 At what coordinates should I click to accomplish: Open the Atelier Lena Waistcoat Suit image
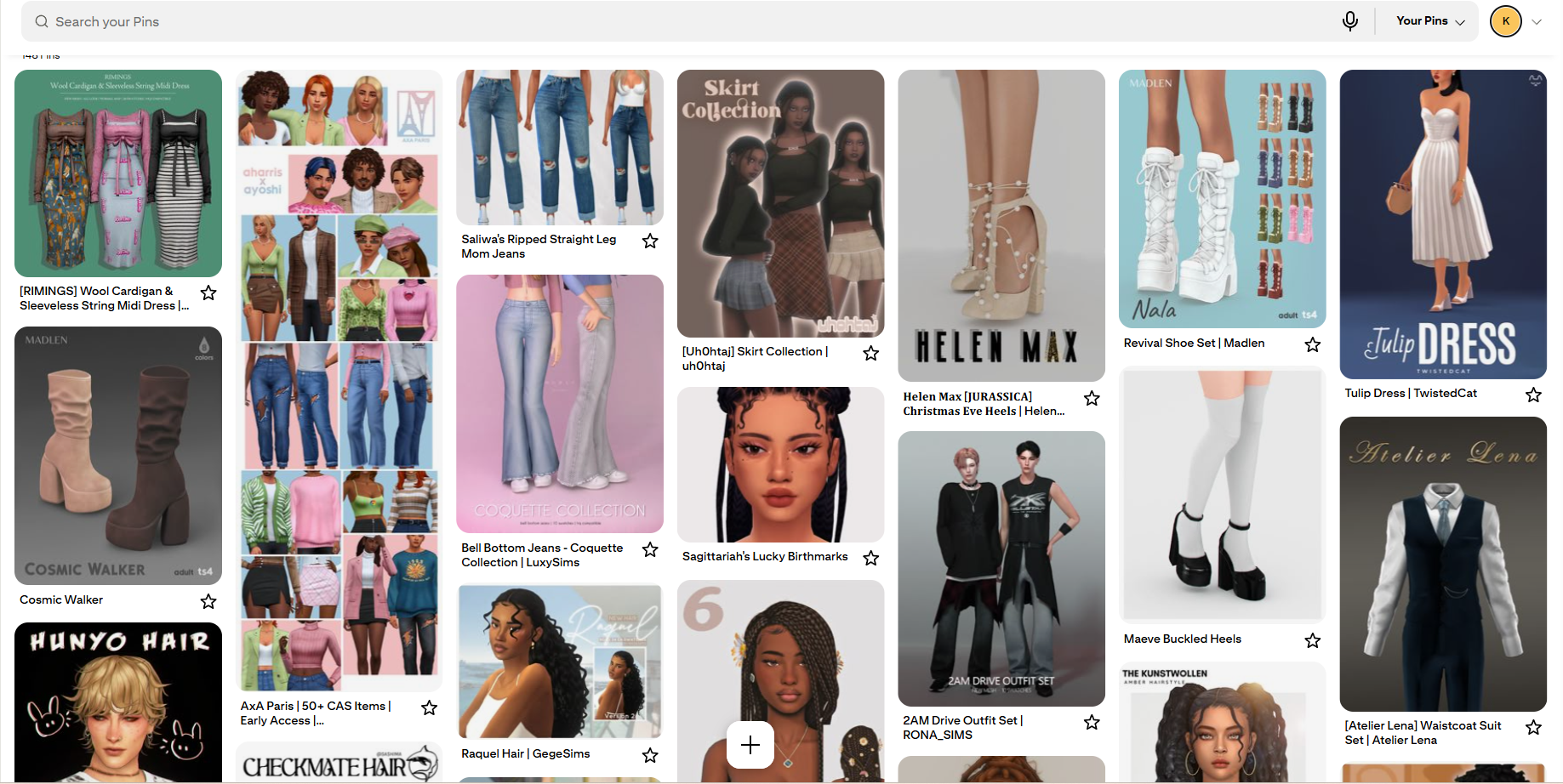tap(1443, 564)
